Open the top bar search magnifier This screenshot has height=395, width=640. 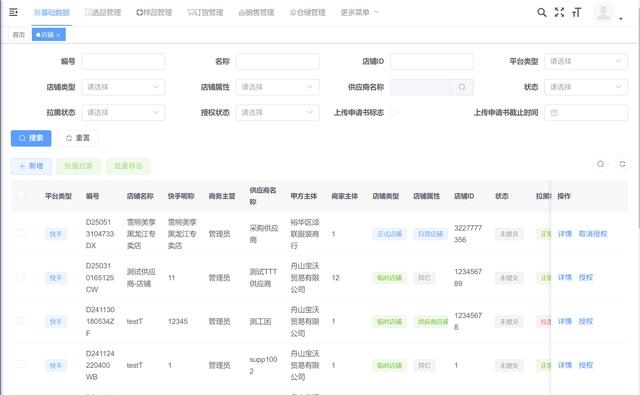pos(542,12)
